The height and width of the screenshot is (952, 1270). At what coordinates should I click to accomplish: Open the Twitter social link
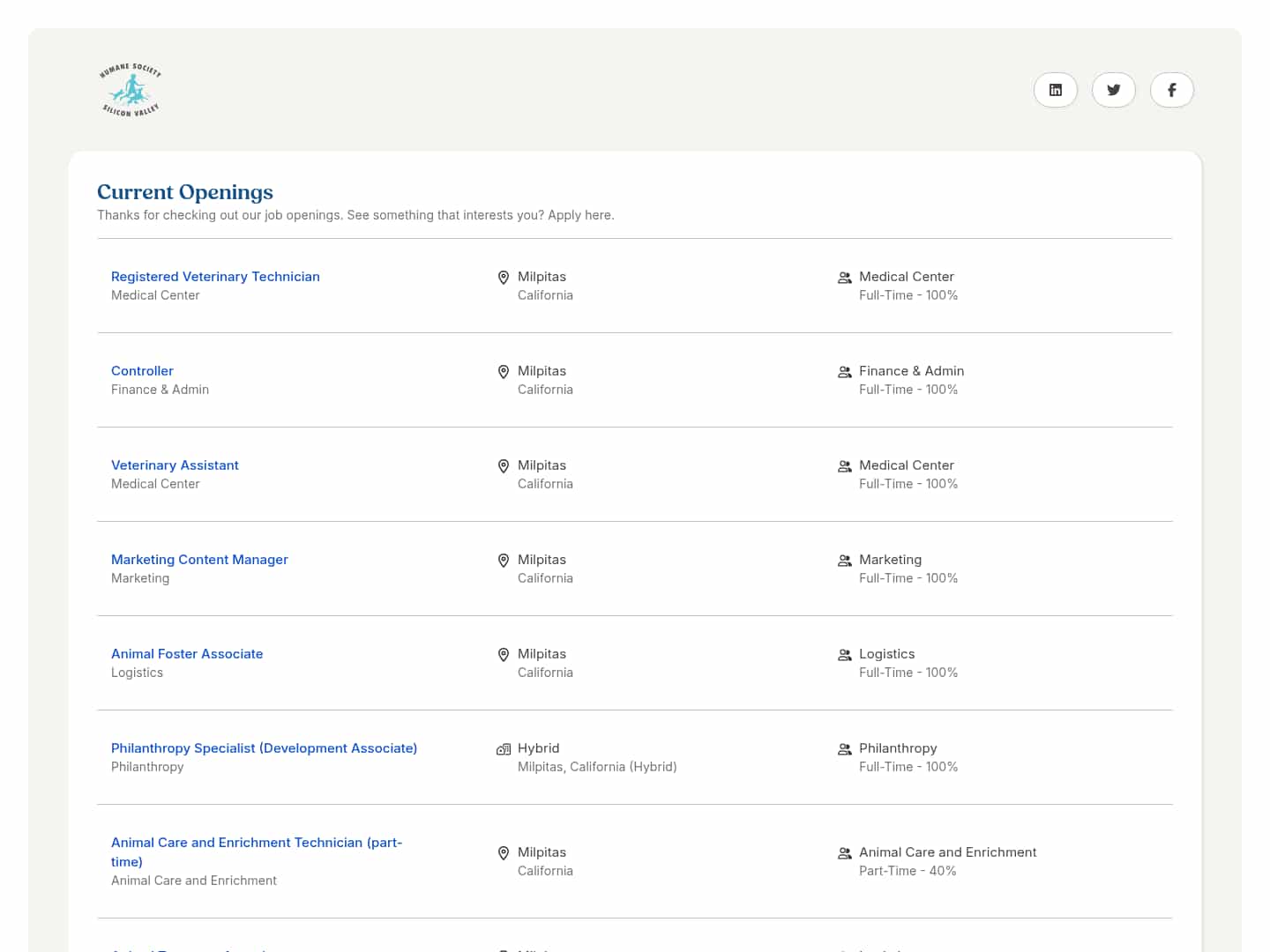1113,90
